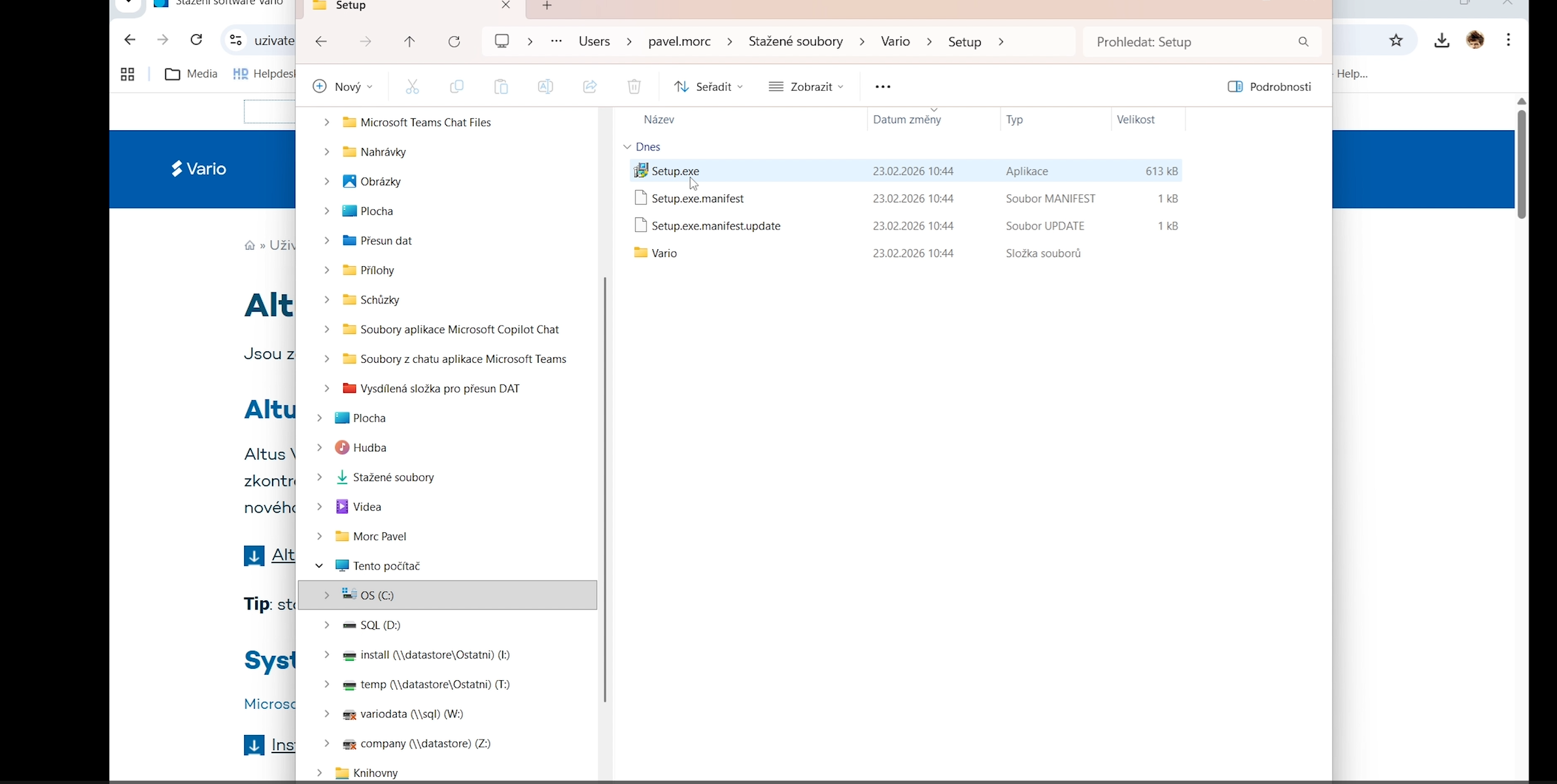Click the Up arrow navigation icon
Viewport: 1557px width, 784px height.
point(409,42)
